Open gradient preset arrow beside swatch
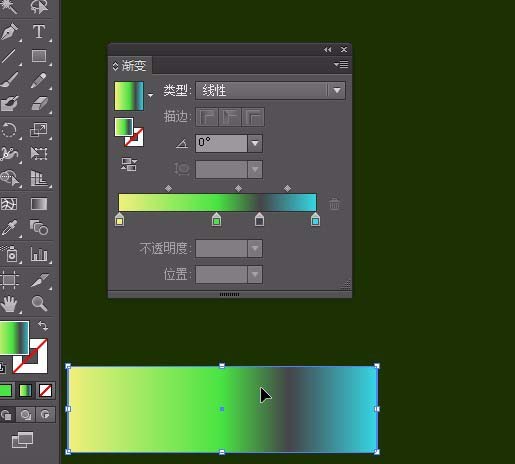The image size is (515, 464). coord(151,95)
